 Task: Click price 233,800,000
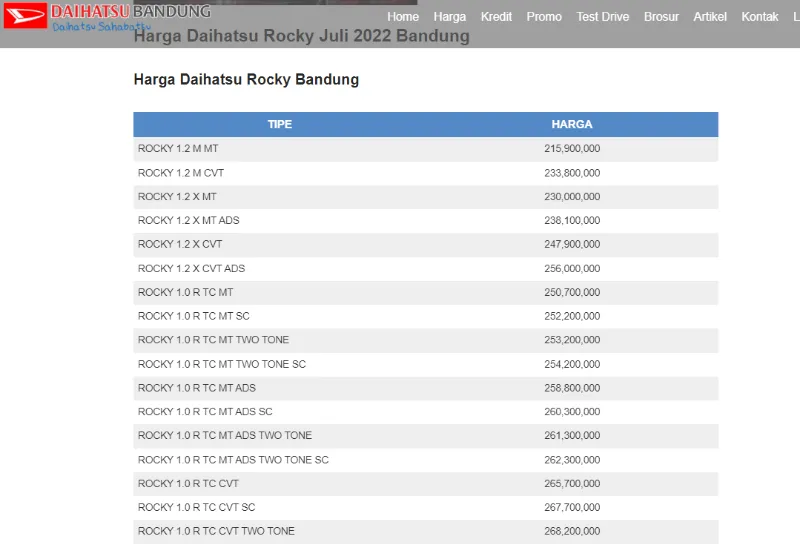pos(572,173)
